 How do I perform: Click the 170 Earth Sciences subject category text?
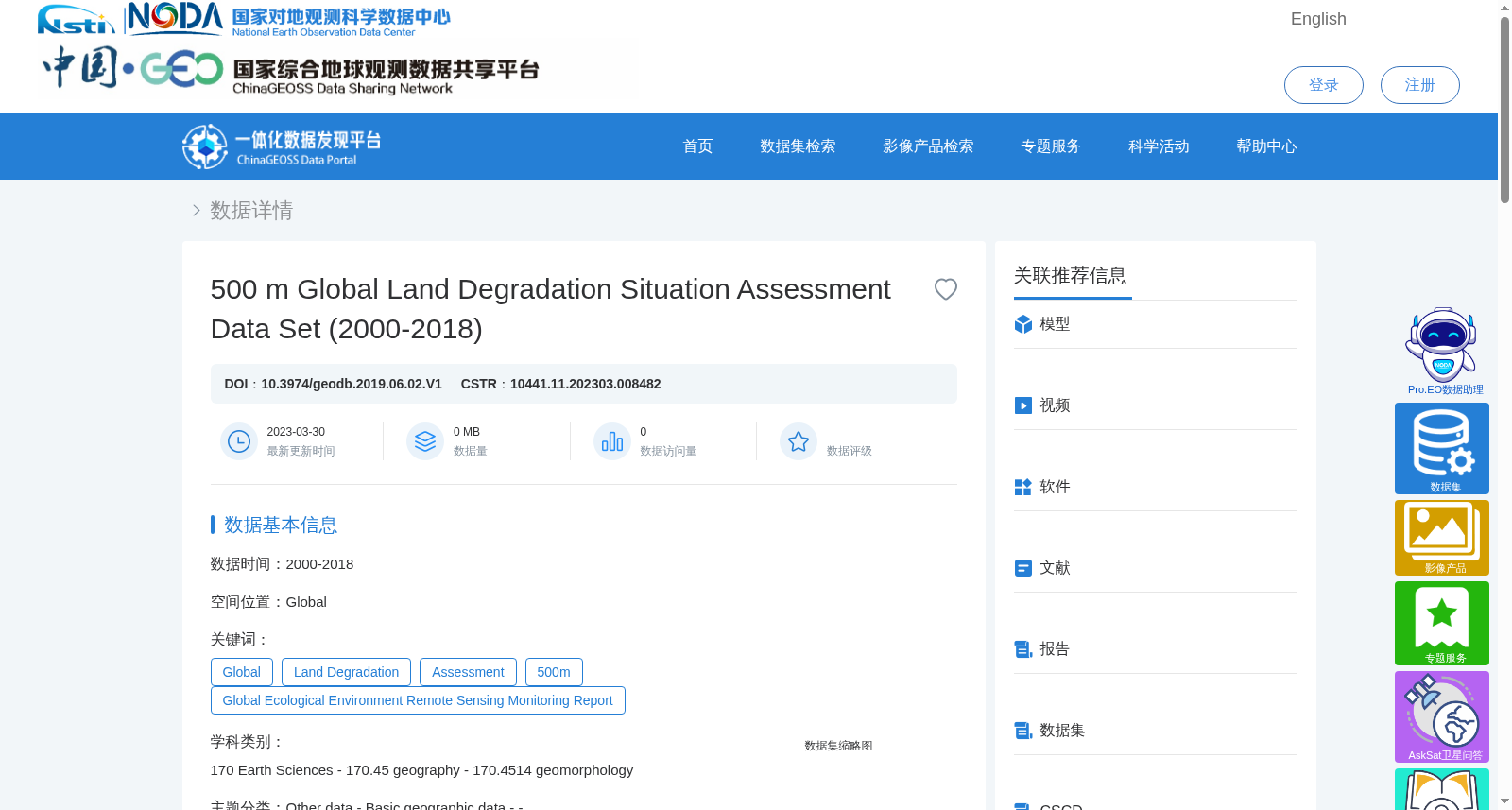[x=421, y=770]
